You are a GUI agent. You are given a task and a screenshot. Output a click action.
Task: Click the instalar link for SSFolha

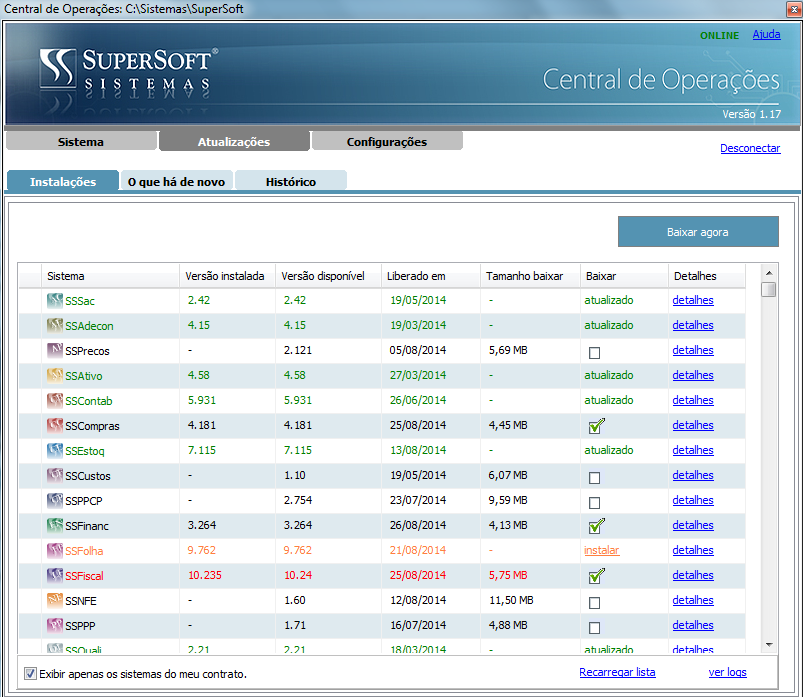point(601,550)
